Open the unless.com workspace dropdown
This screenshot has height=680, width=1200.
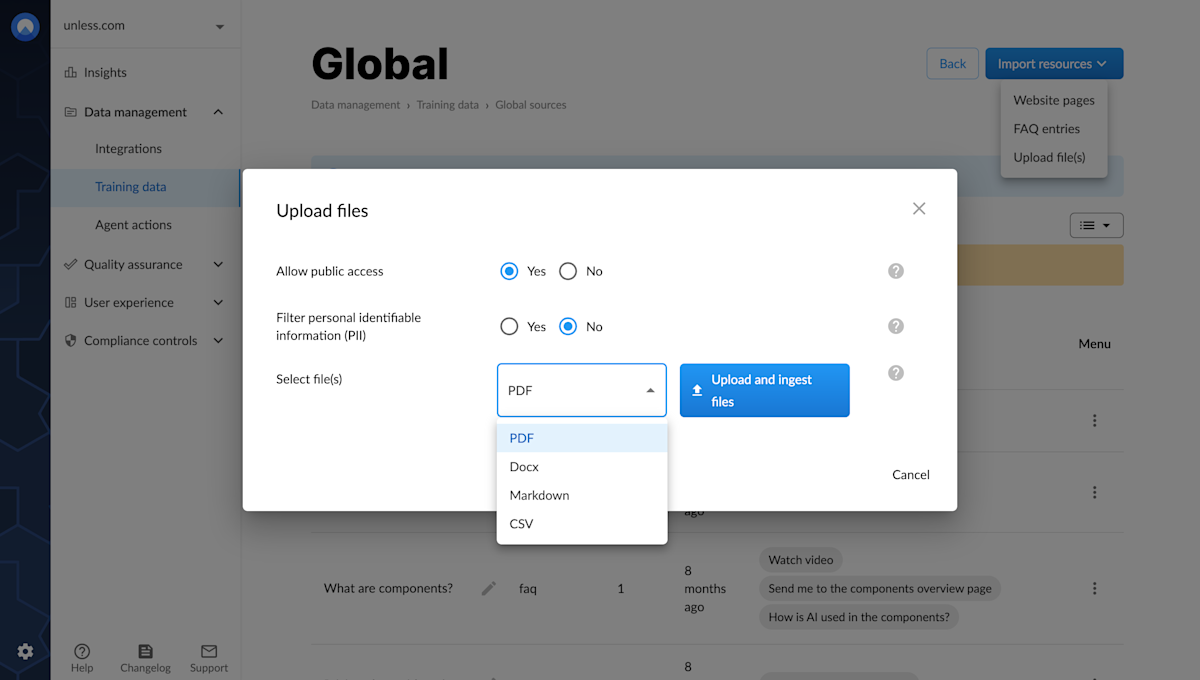(145, 27)
